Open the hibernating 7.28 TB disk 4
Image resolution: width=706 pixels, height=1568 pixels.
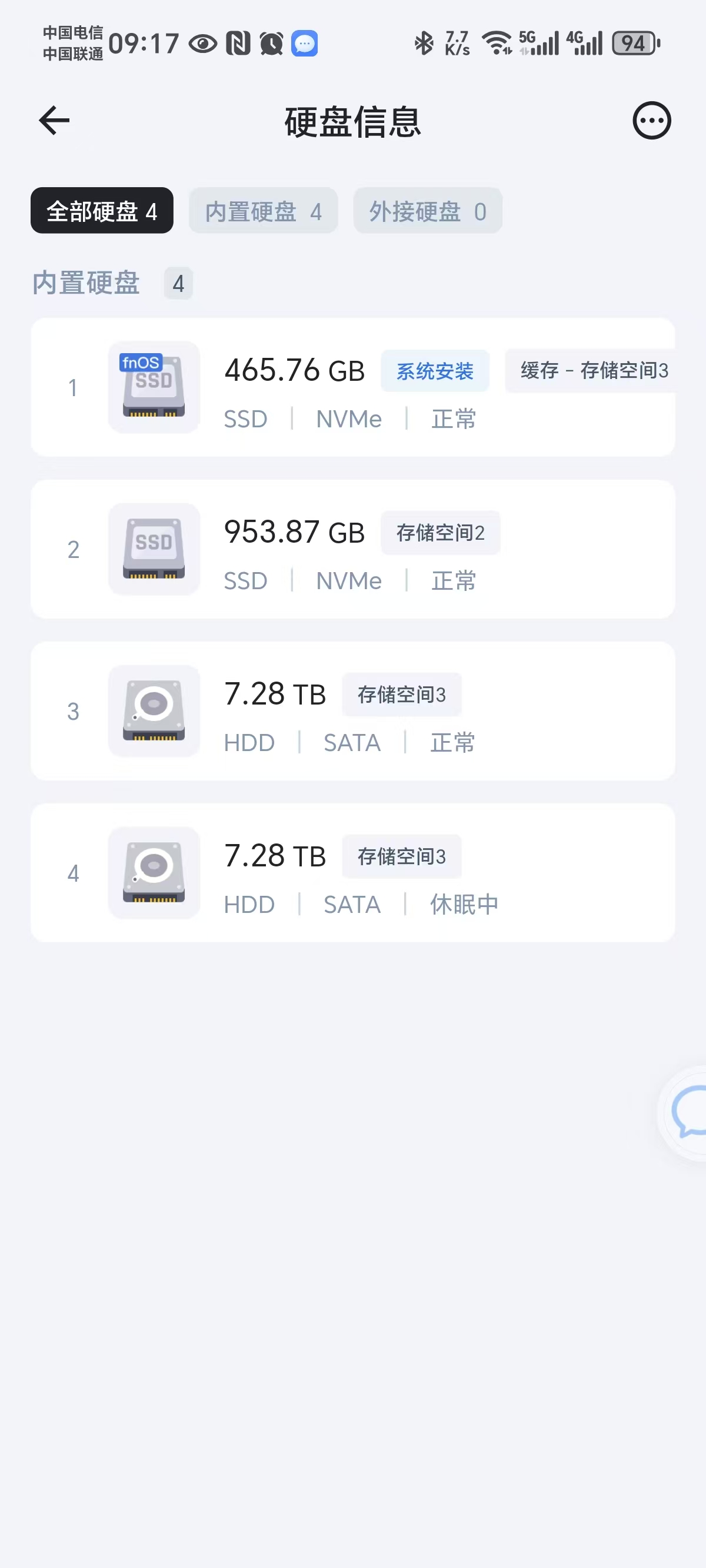(353, 873)
